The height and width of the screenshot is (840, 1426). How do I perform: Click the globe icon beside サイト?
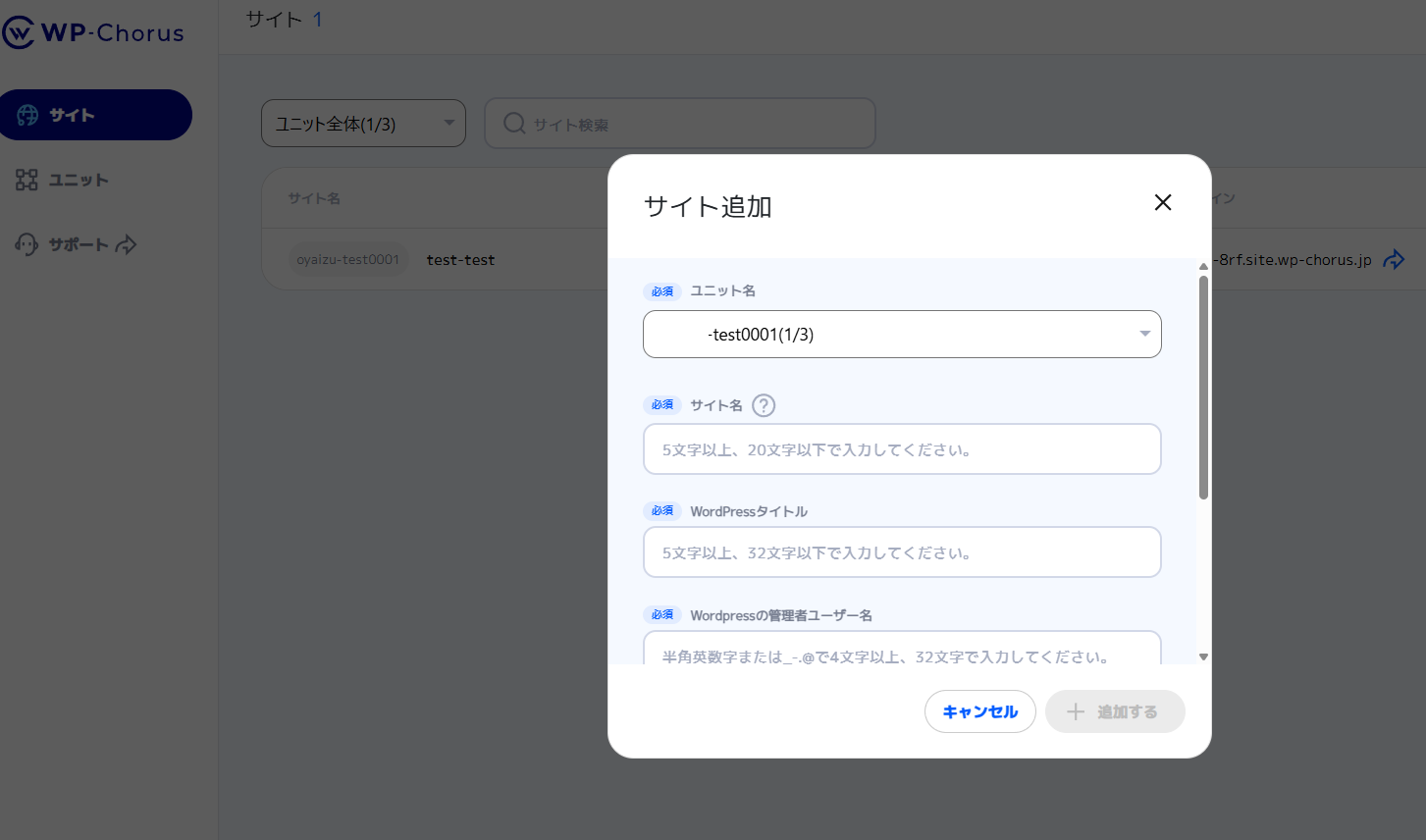(27, 115)
